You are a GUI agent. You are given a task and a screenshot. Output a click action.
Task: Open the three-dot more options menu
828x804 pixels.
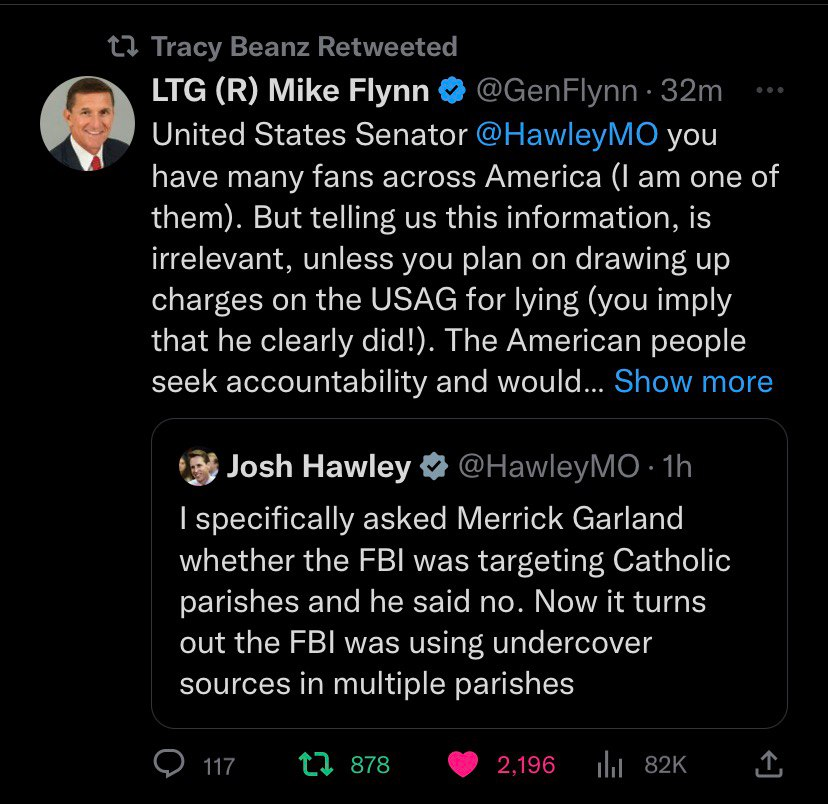click(x=768, y=91)
